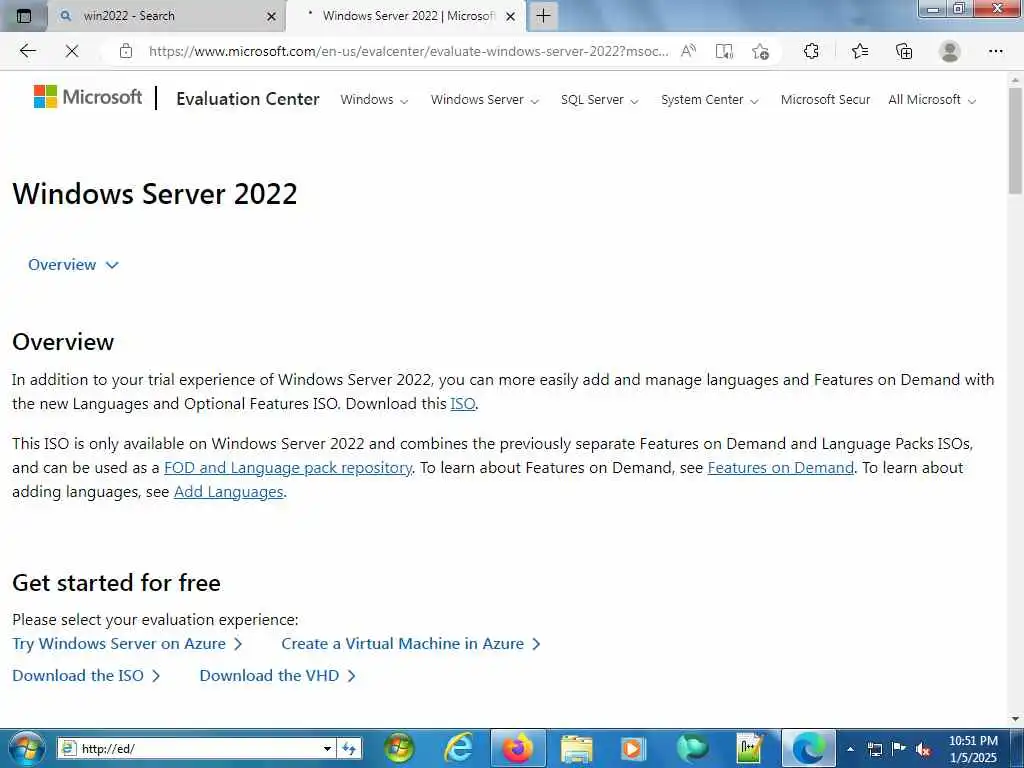1024x768 pixels.
Task: Click the page vertical scrollbar thumb
Action: coord(1015,140)
